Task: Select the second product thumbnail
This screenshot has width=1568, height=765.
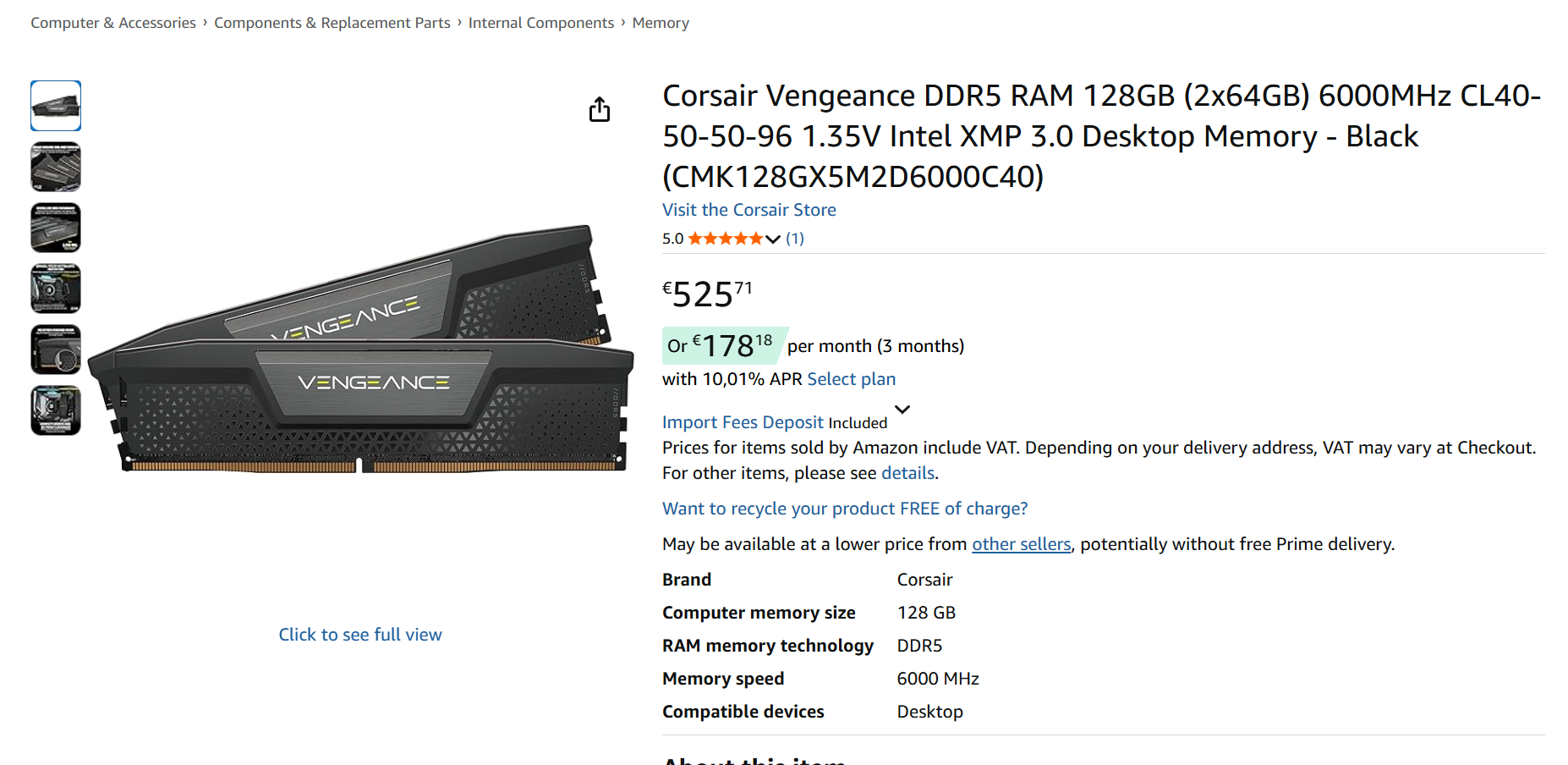Action: point(56,167)
